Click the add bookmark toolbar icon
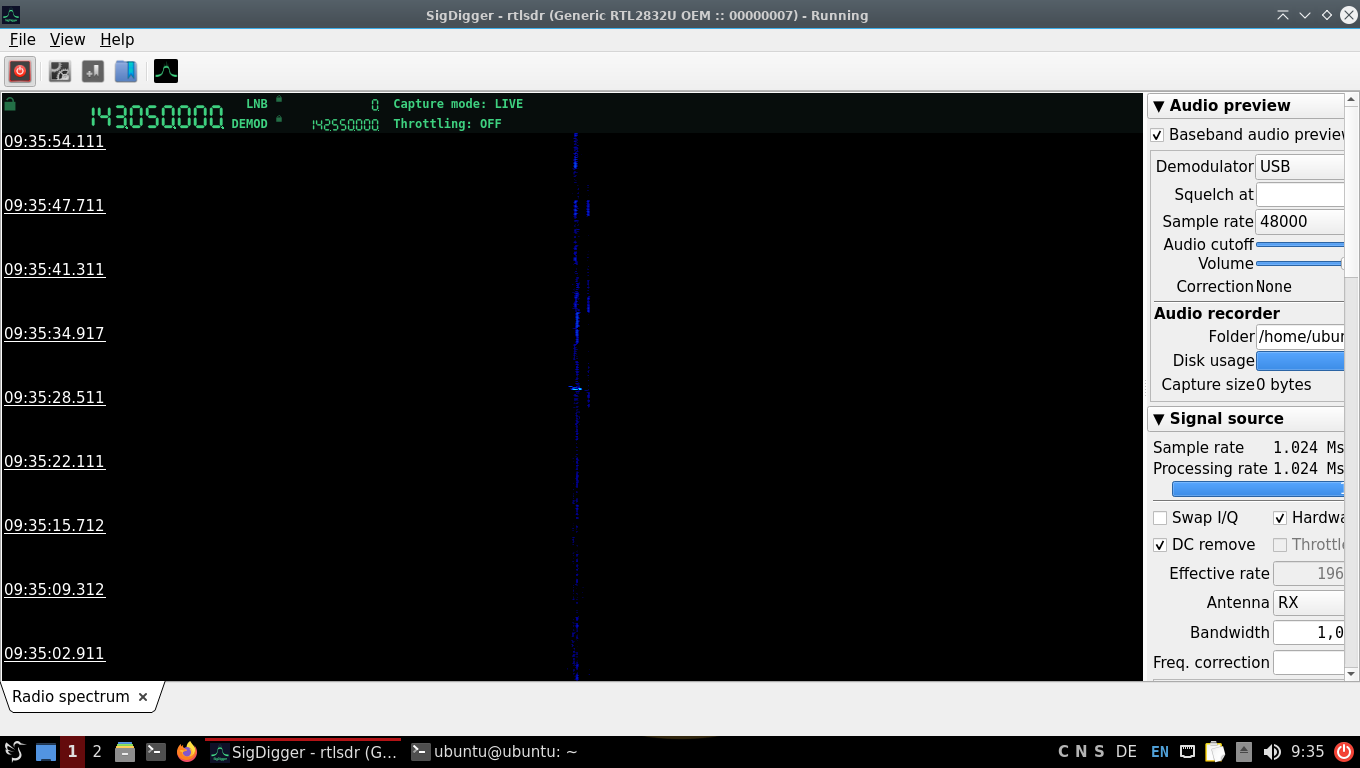The height and width of the screenshot is (768, 1360). click(x=93, y=71)
